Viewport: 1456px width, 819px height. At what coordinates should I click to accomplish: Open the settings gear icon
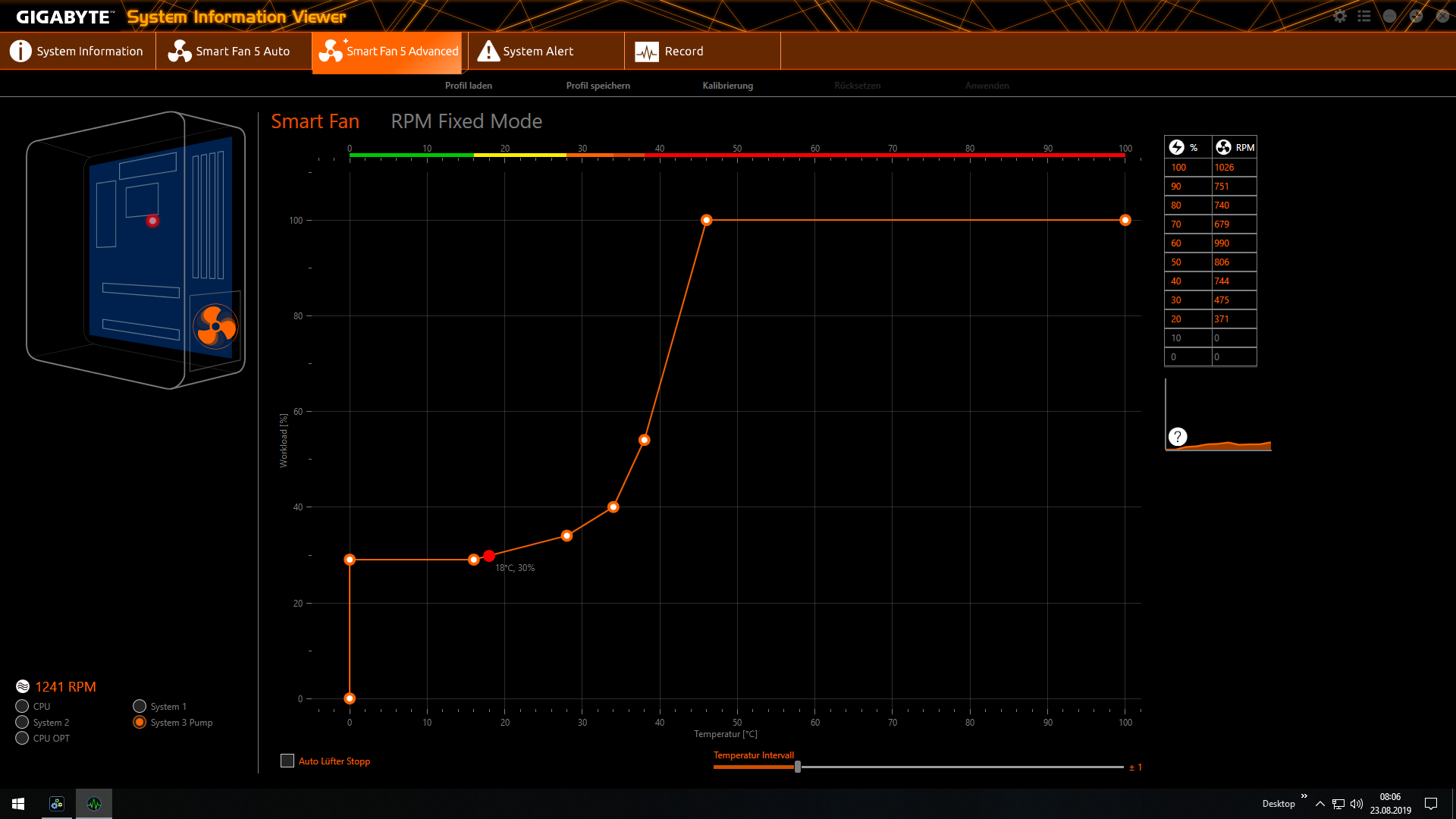coord(1340,16)
